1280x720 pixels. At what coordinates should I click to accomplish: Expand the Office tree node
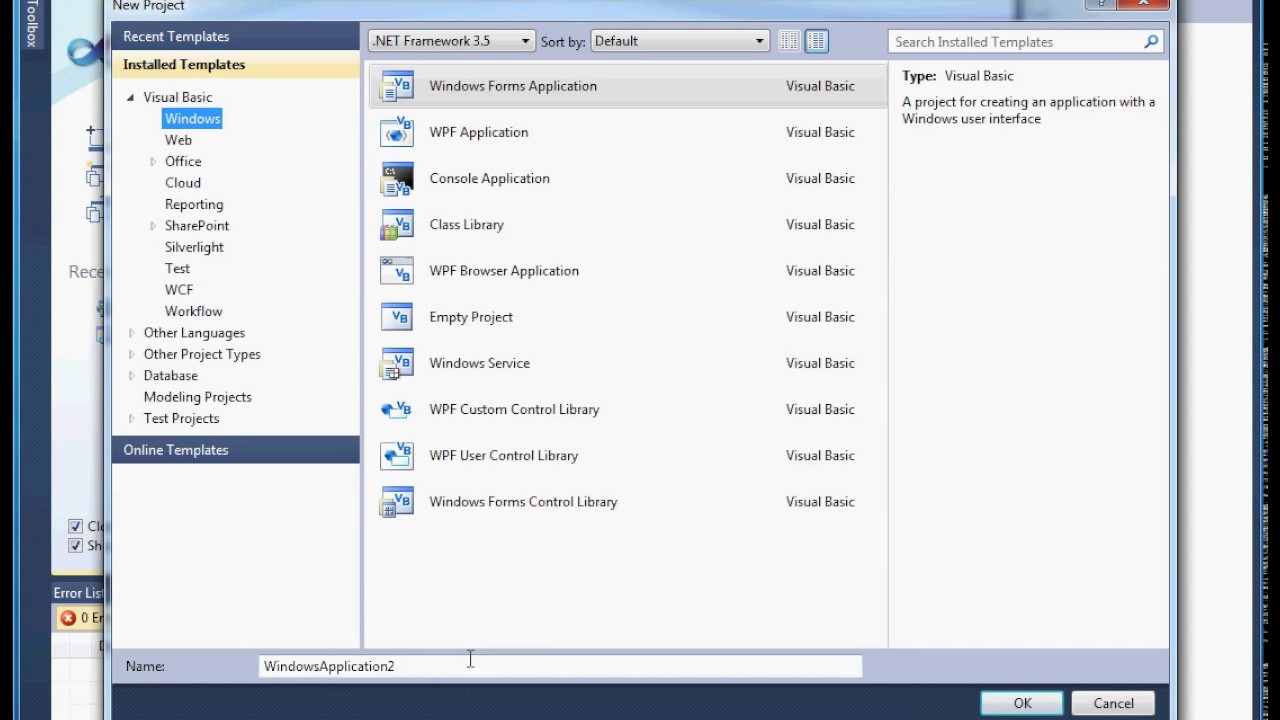[x=153, y=161]
